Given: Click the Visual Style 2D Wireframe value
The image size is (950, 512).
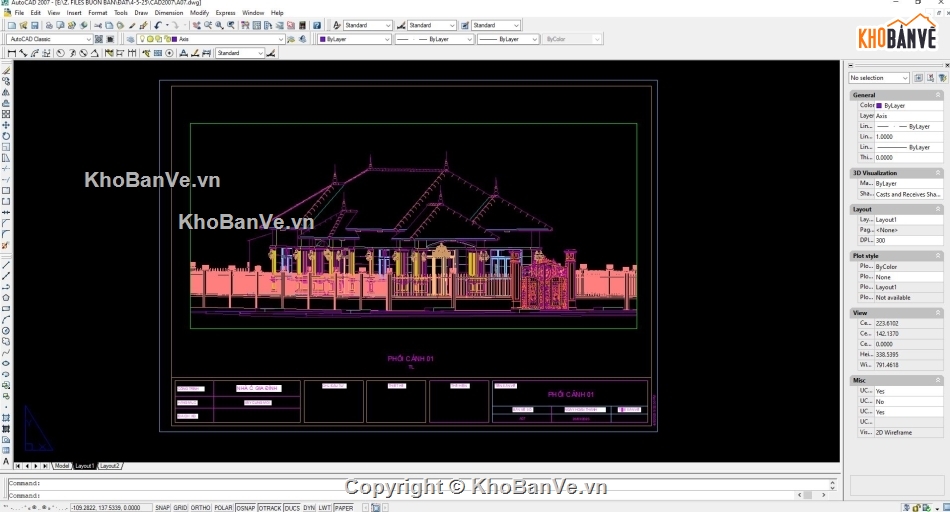Looking at the screenshot, I should (909, 433).
